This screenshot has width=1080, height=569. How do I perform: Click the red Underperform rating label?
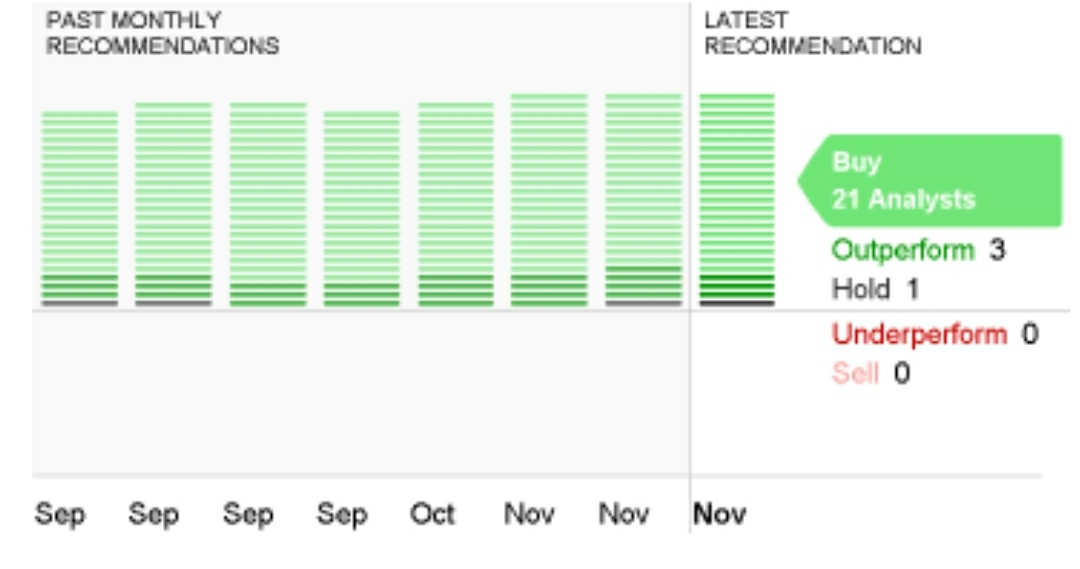[x=919, y=334]
